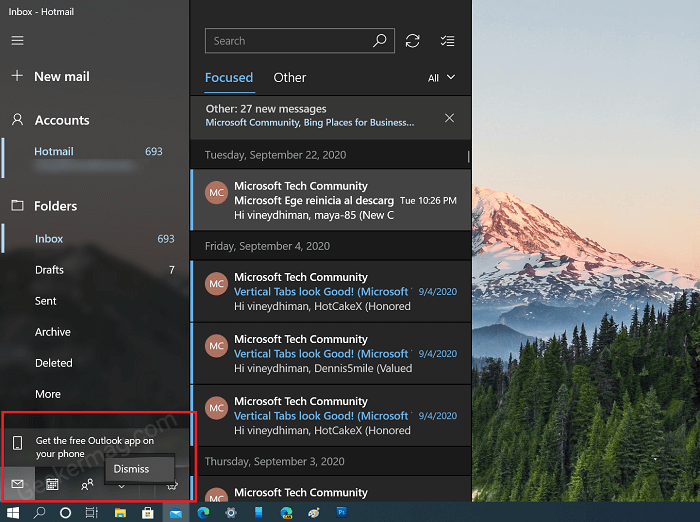The height and width of the screenshot is (522, 700).
Task: Open settings icon partly hidden behind Dismiss
Action: [173, 485]
